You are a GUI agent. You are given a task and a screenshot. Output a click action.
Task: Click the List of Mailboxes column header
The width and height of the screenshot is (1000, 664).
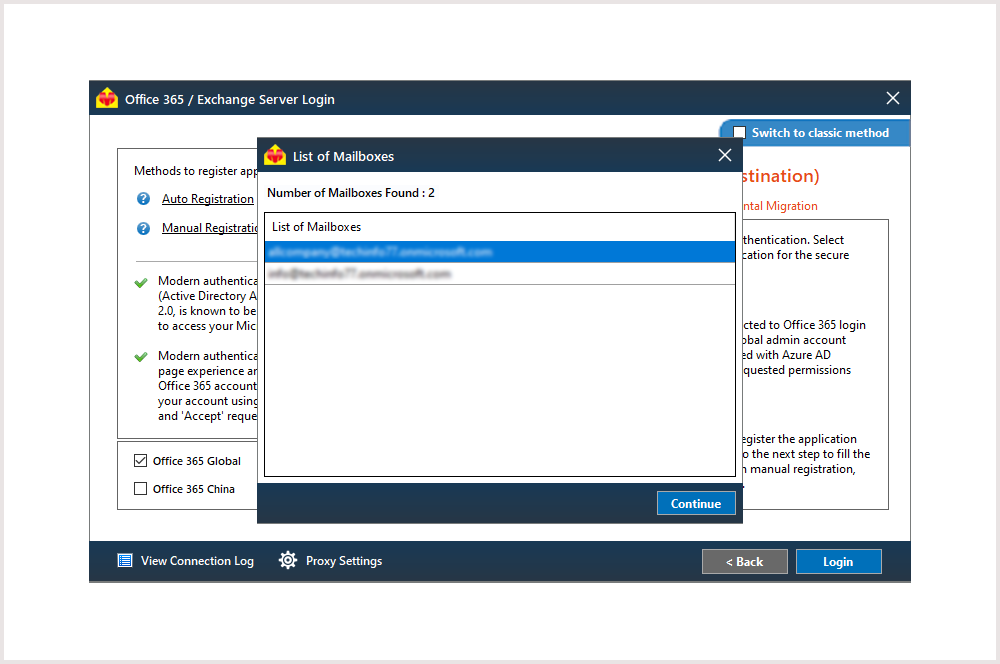(499, 227)
